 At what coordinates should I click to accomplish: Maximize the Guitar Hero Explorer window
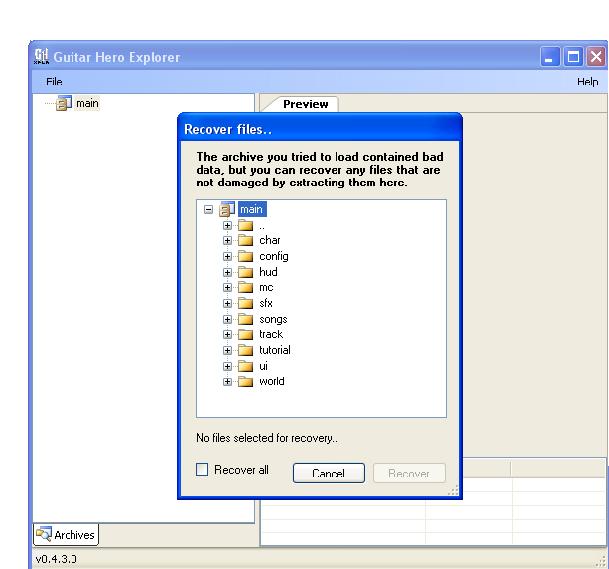[x=573, y=57]
